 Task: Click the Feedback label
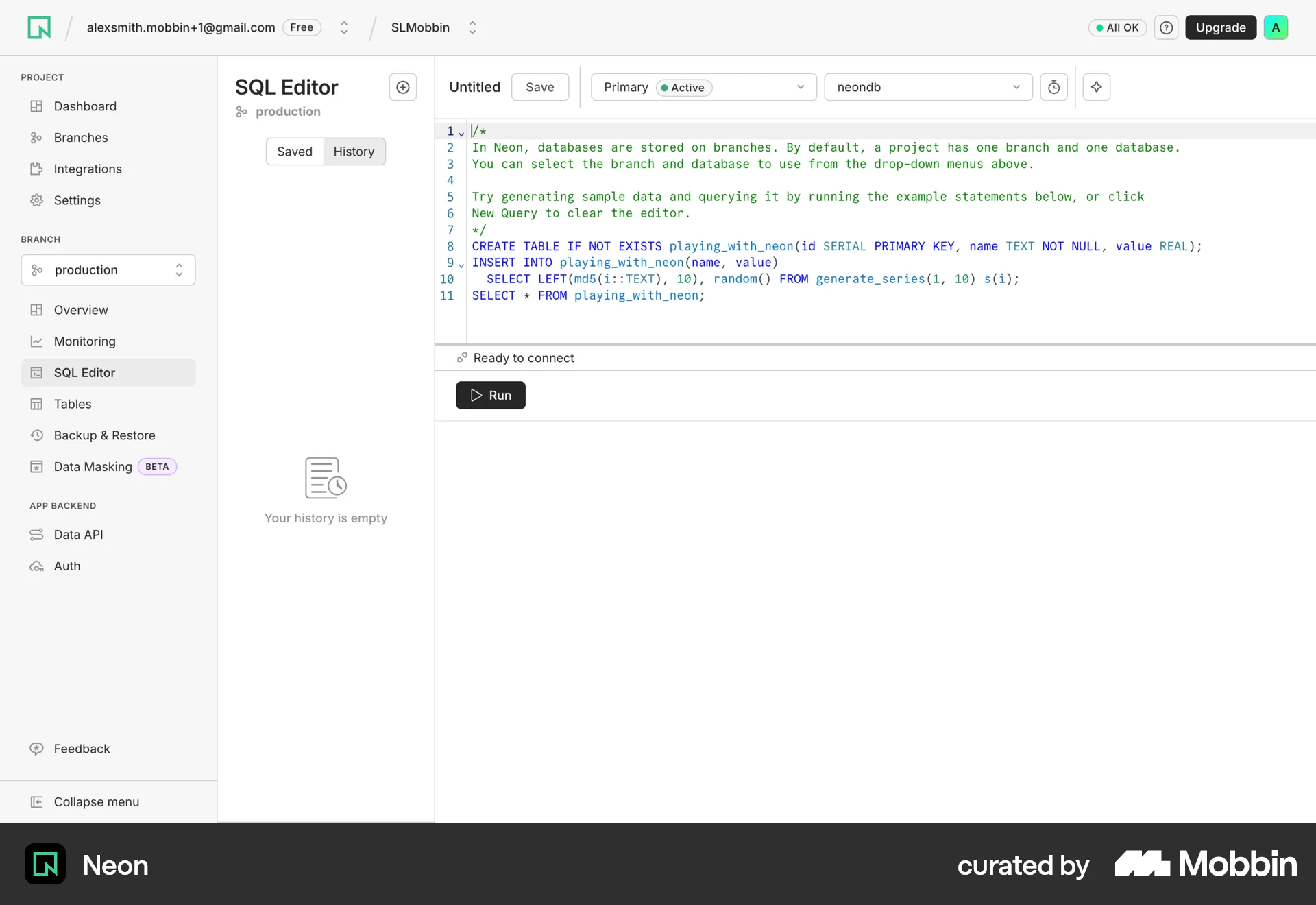click(x=82, y=749)
